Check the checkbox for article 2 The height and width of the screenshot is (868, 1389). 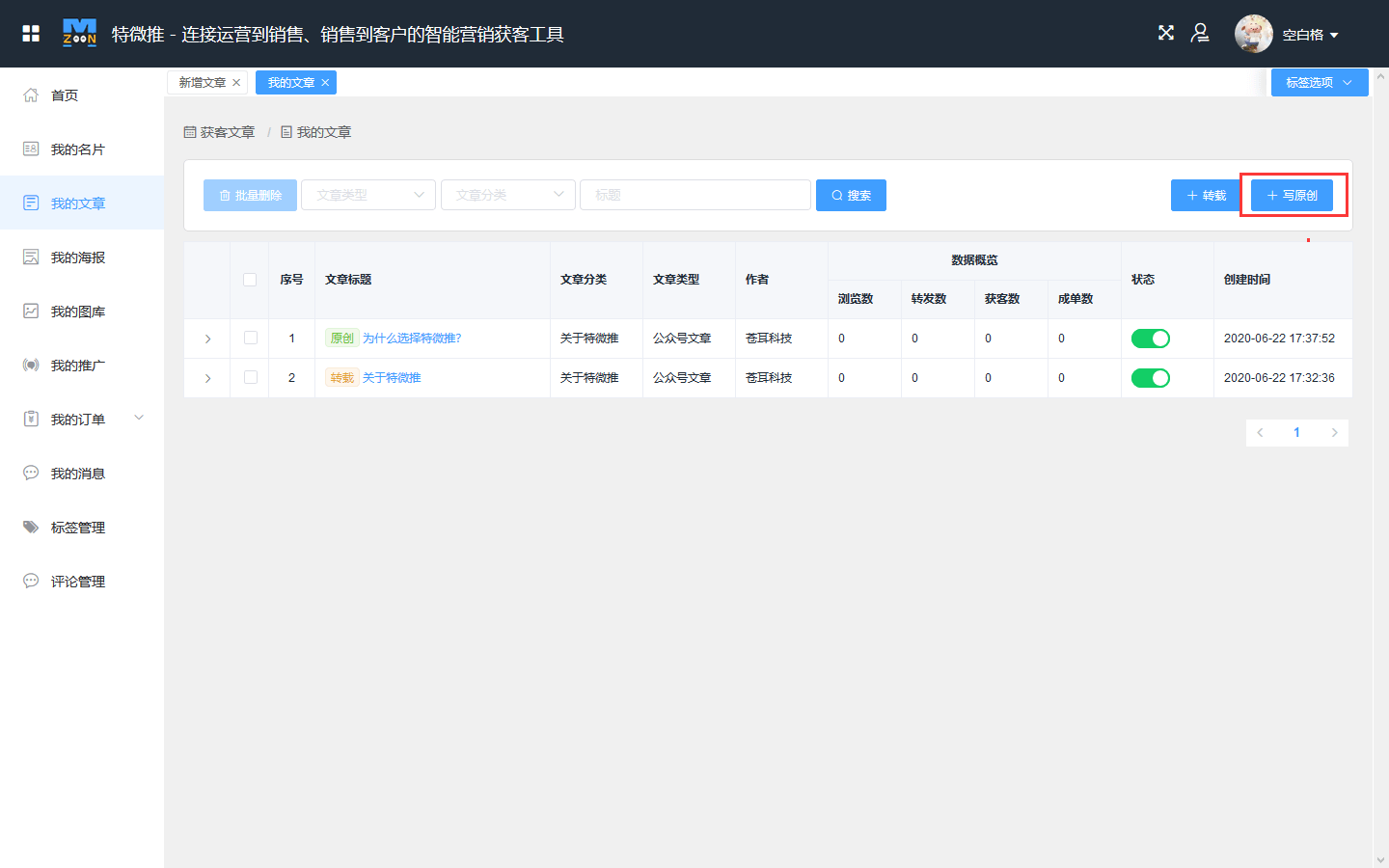pos(251,377)
